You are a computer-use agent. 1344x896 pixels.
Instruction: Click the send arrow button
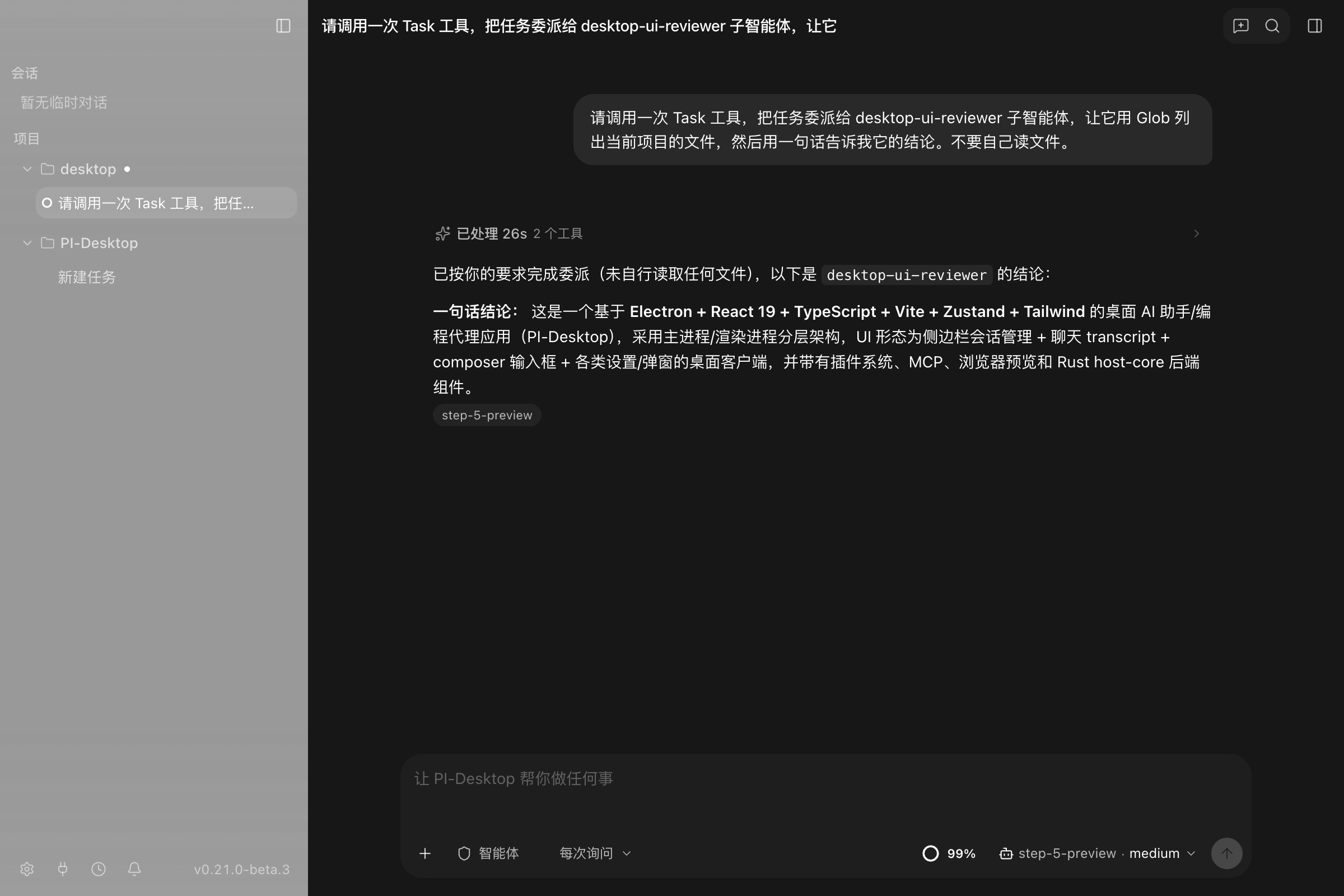pos(1226,853)
